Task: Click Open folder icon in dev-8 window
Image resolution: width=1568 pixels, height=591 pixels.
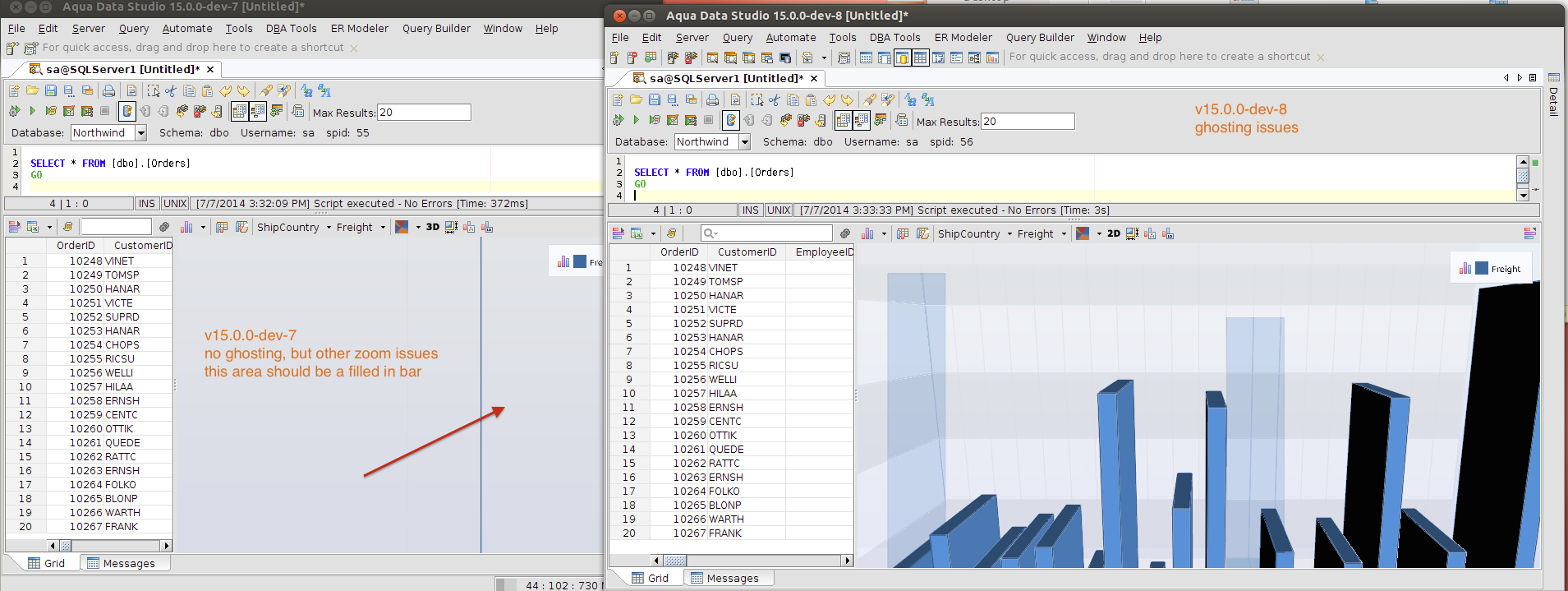Action: (x=636, y=99)
